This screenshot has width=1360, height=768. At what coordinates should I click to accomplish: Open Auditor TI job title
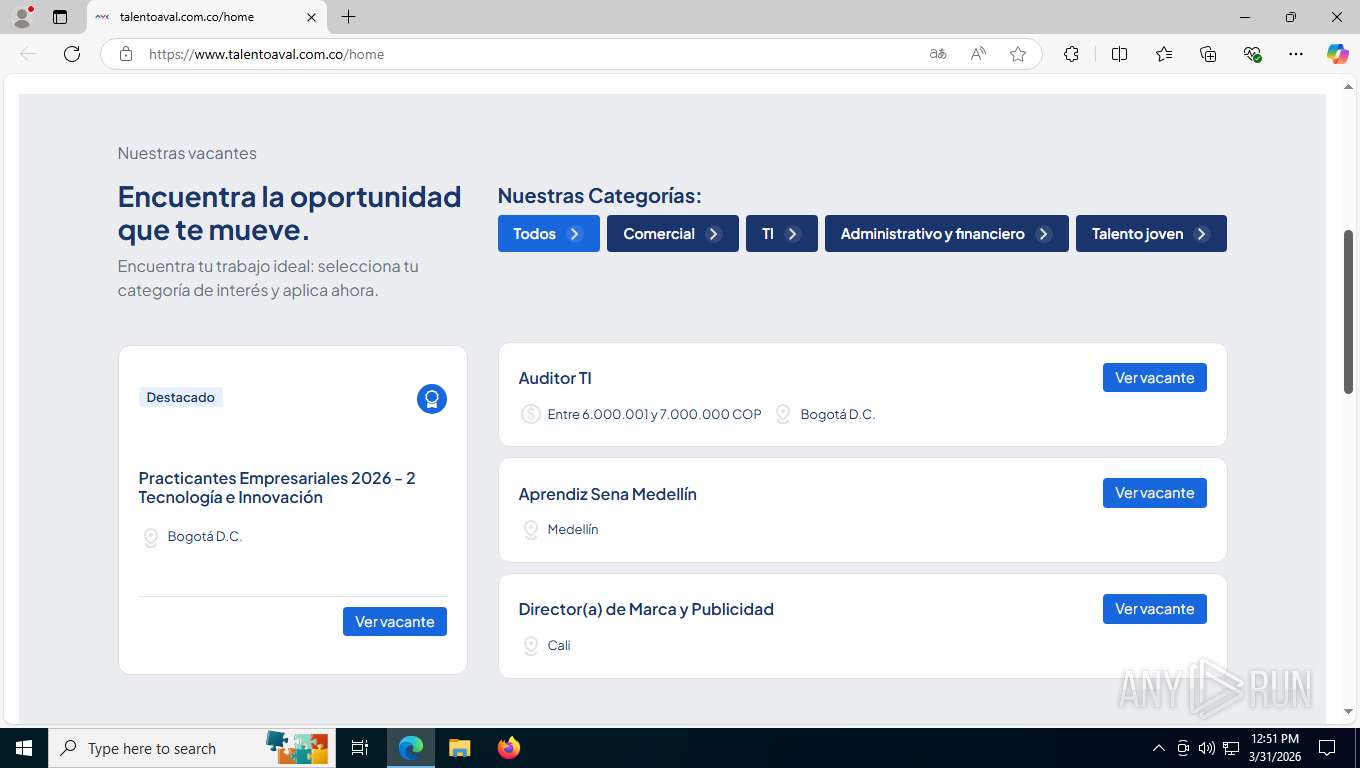pos(555,378)
